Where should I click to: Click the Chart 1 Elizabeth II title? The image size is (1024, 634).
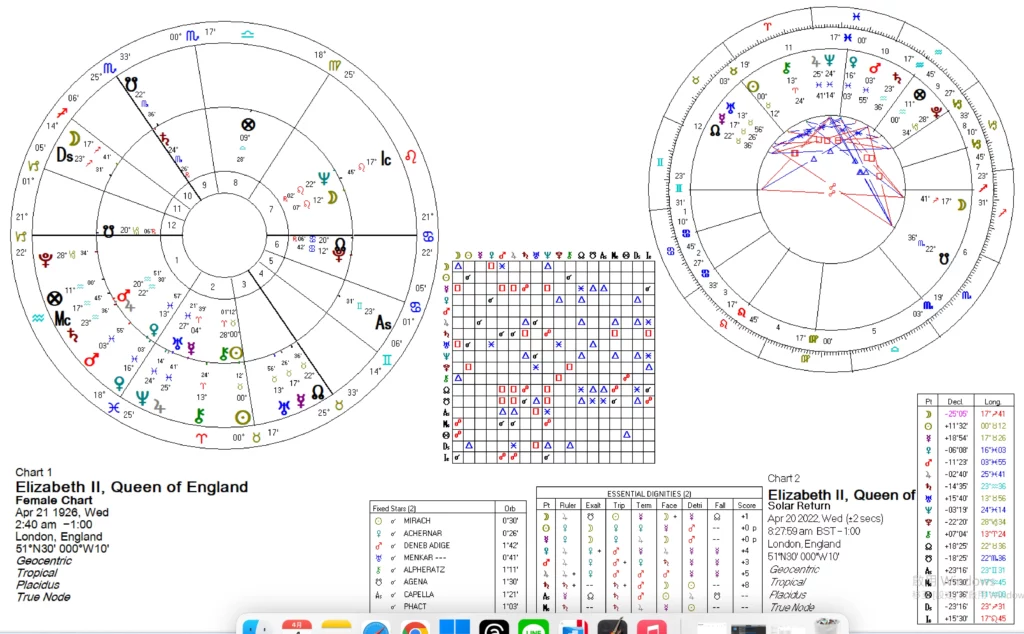coord(131,487)
